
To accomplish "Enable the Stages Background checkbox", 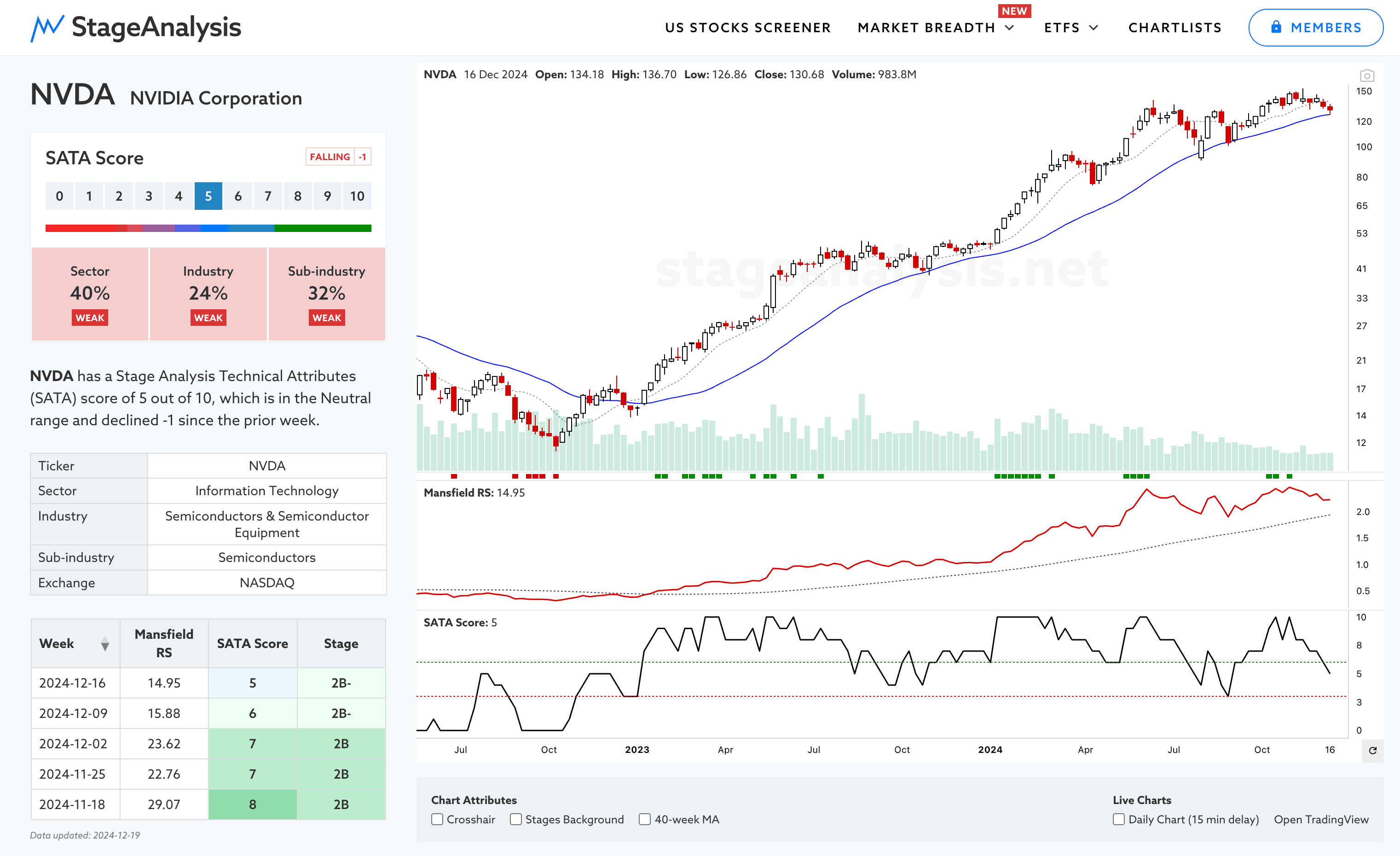I will (516, 819).
